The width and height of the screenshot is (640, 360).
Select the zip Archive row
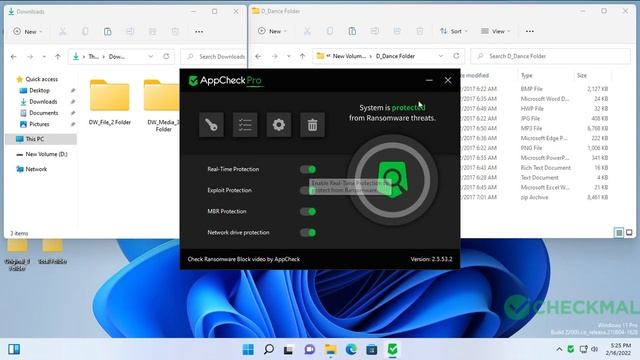pyautogui.click(x=535, y=197)
